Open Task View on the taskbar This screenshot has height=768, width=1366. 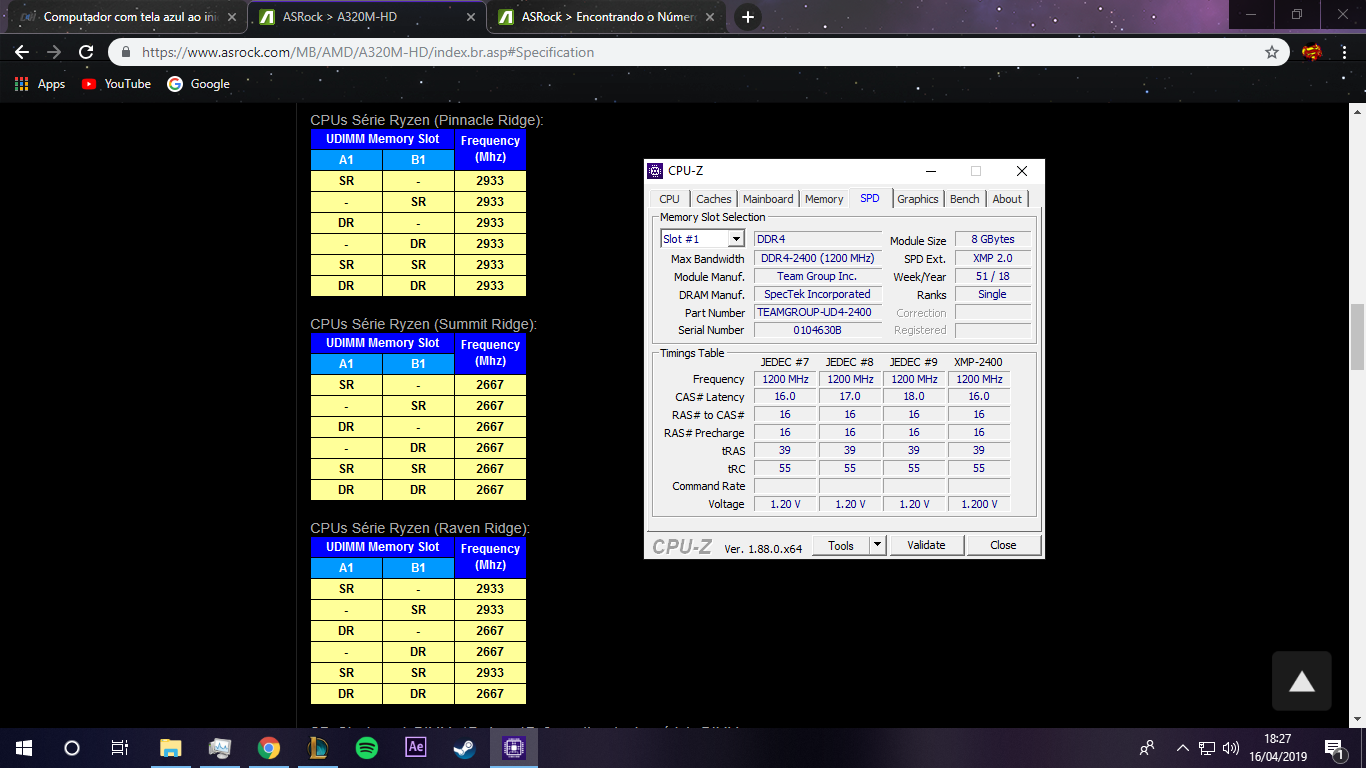(x=120, y=747)
